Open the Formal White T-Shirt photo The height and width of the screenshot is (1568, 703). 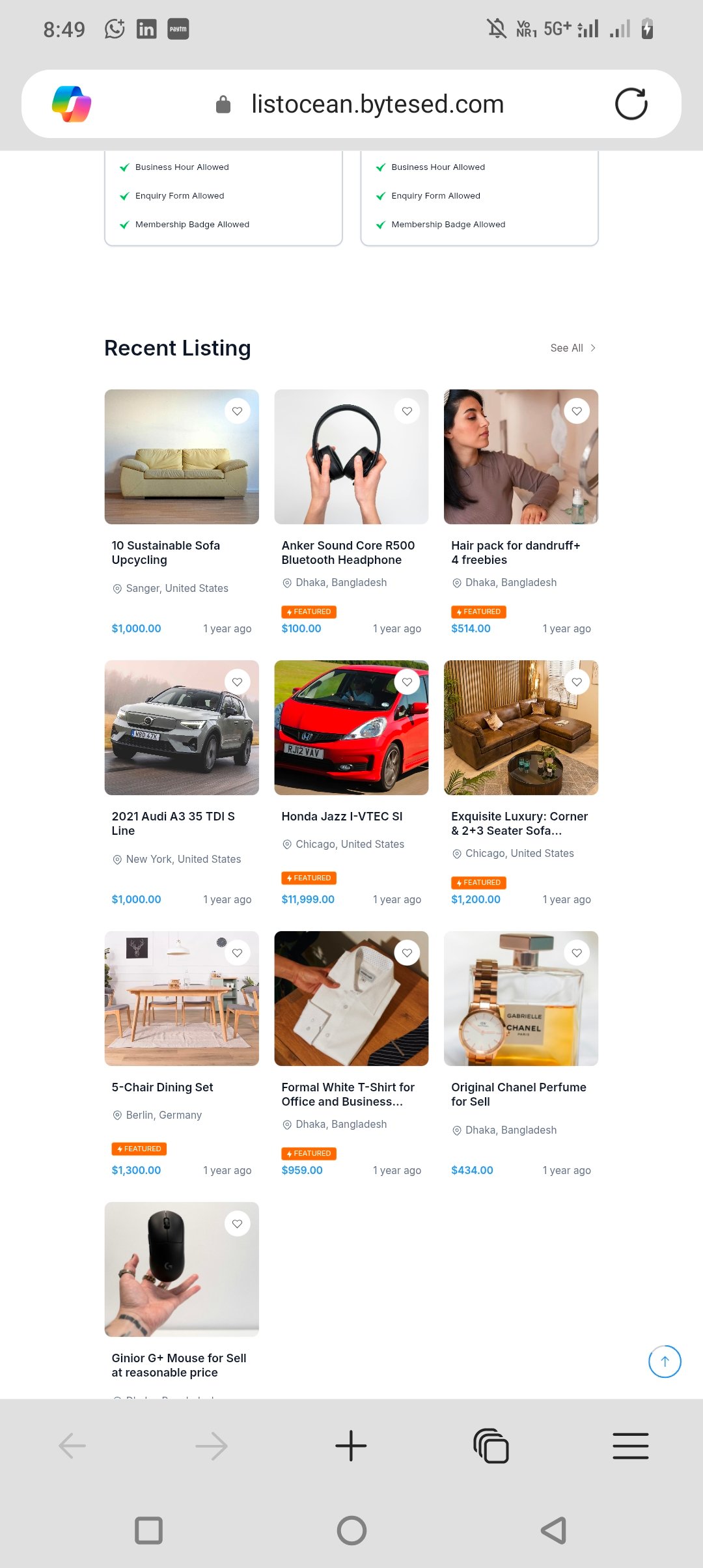click(x=351, y=998)
